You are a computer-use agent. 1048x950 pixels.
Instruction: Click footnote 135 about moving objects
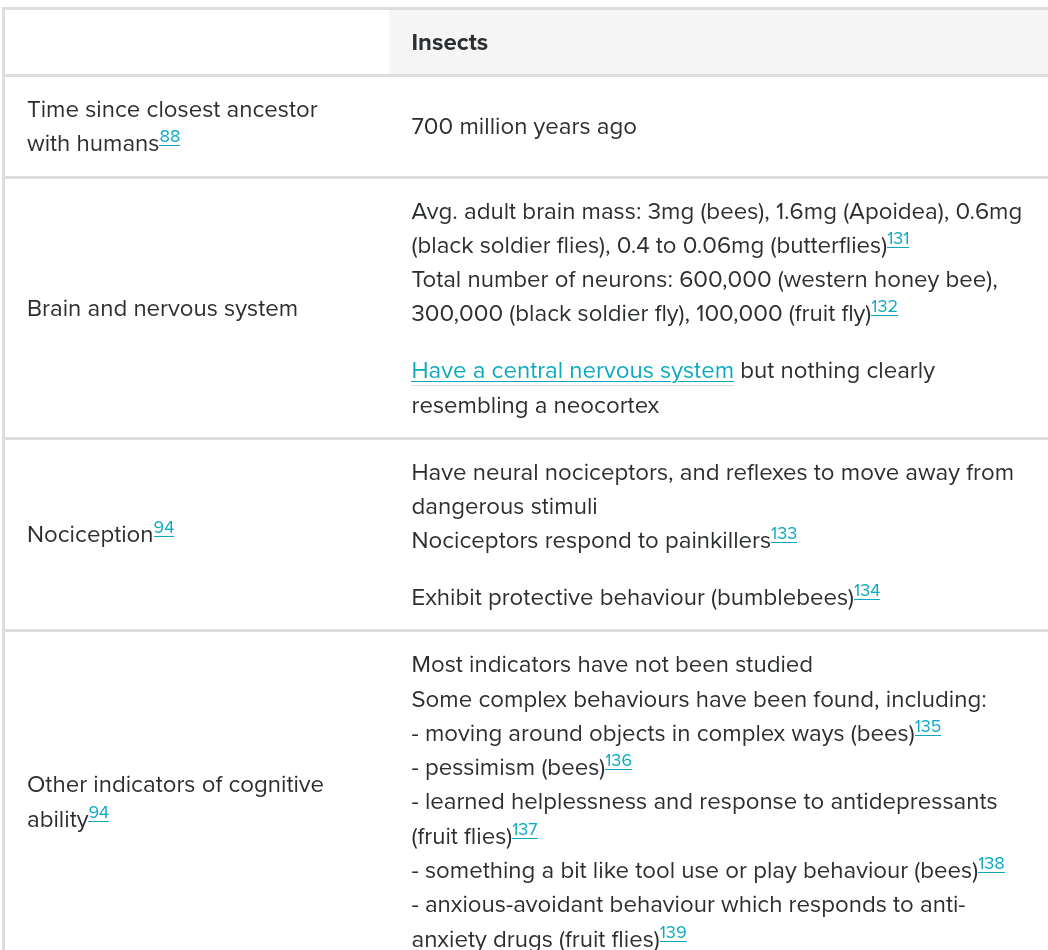pos(928,727)
